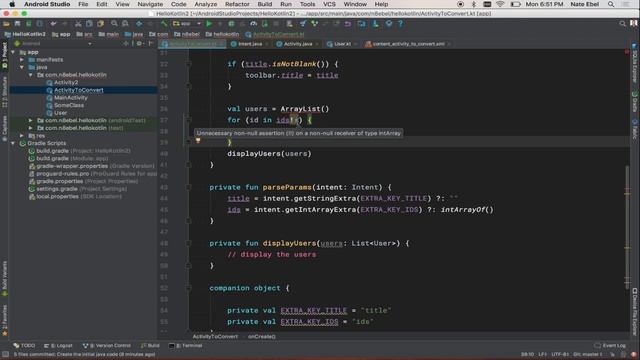Toggle fold marker at displayUsers function declaration
Viewport: 640px width, 360px height.
pos(189,243)
